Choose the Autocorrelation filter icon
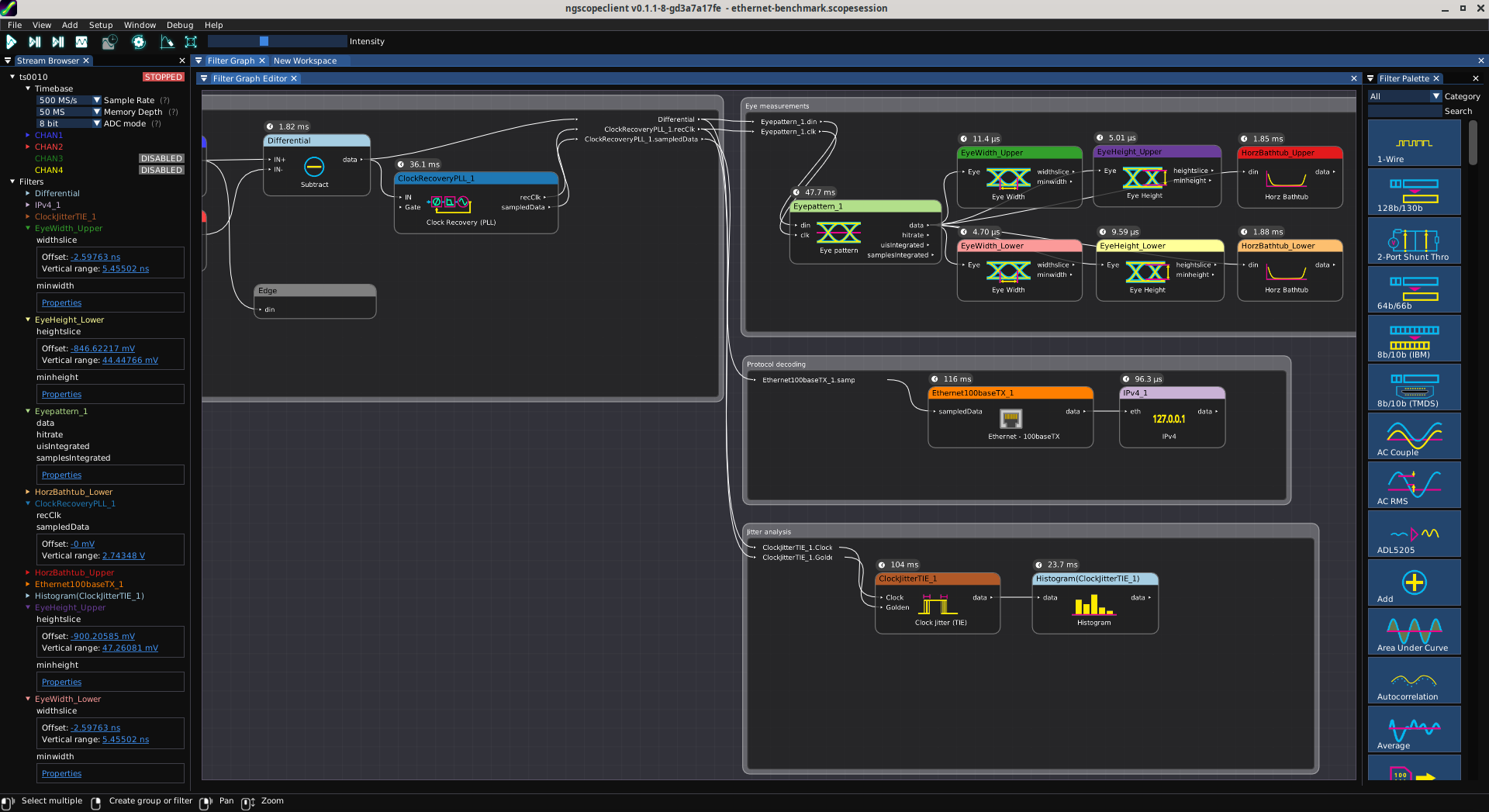This screenshot has height=812, width=1489. [1414, 682]
